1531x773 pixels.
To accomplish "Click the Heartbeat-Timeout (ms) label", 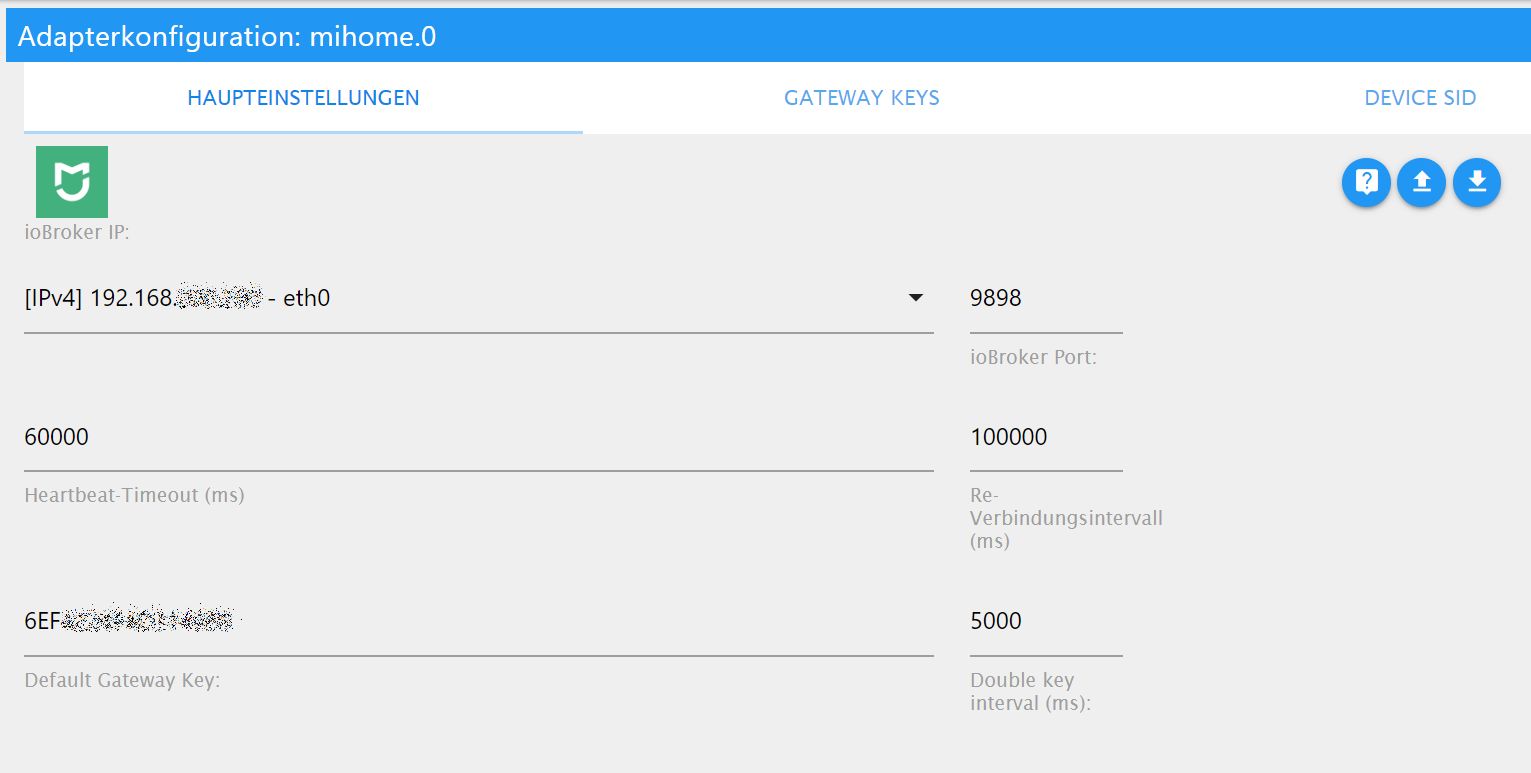I will point(134,495).
